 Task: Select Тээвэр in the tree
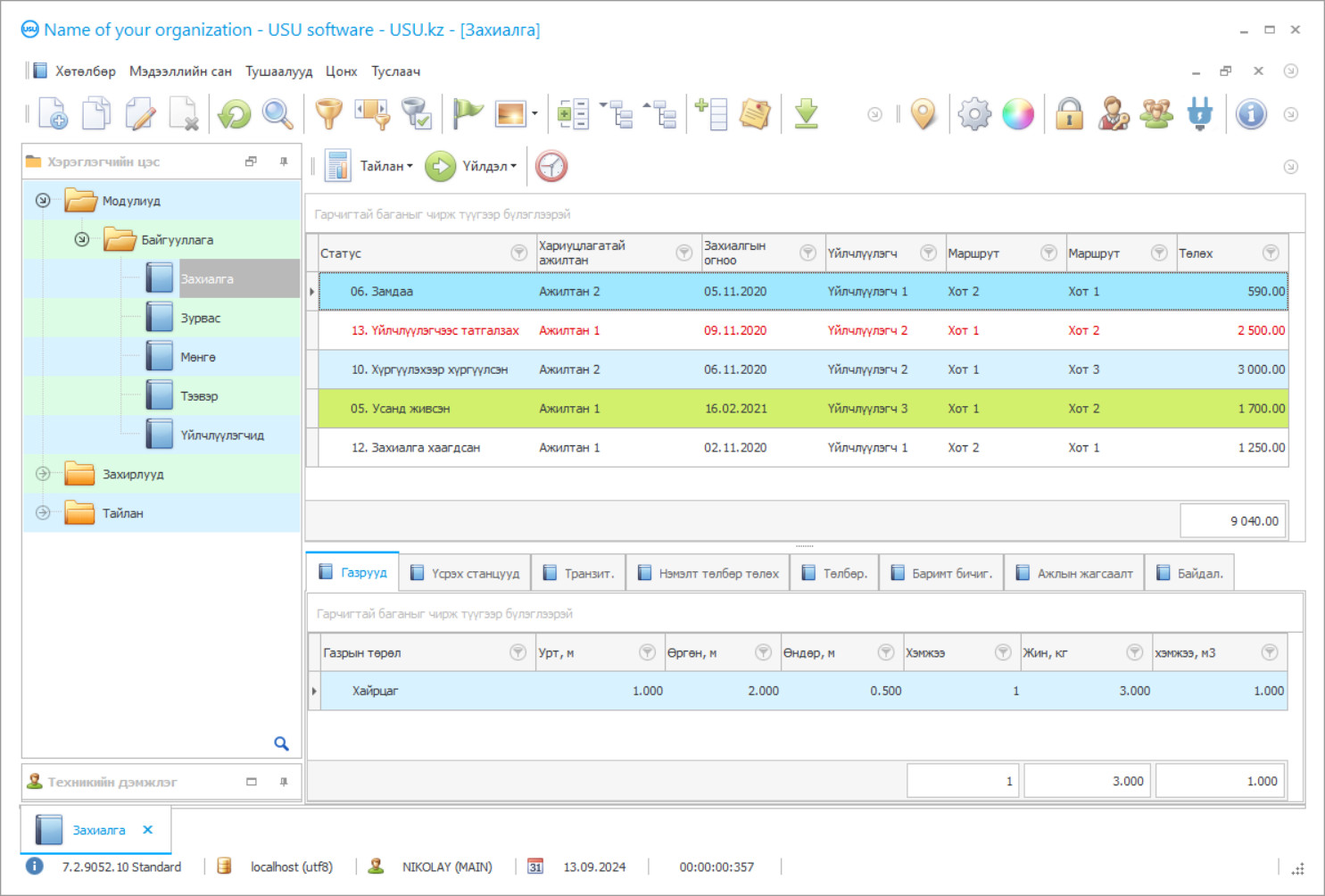[199, 396]
